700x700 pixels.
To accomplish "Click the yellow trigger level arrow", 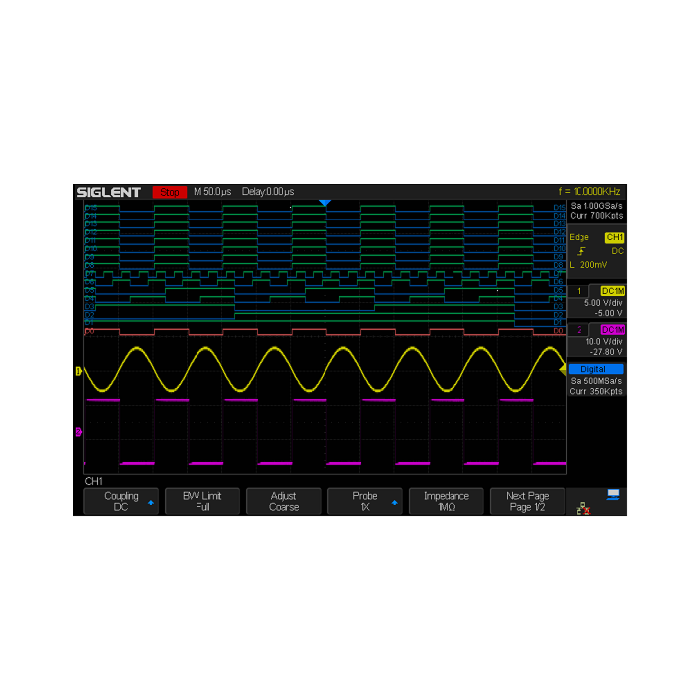I will [x=562, y=370].
